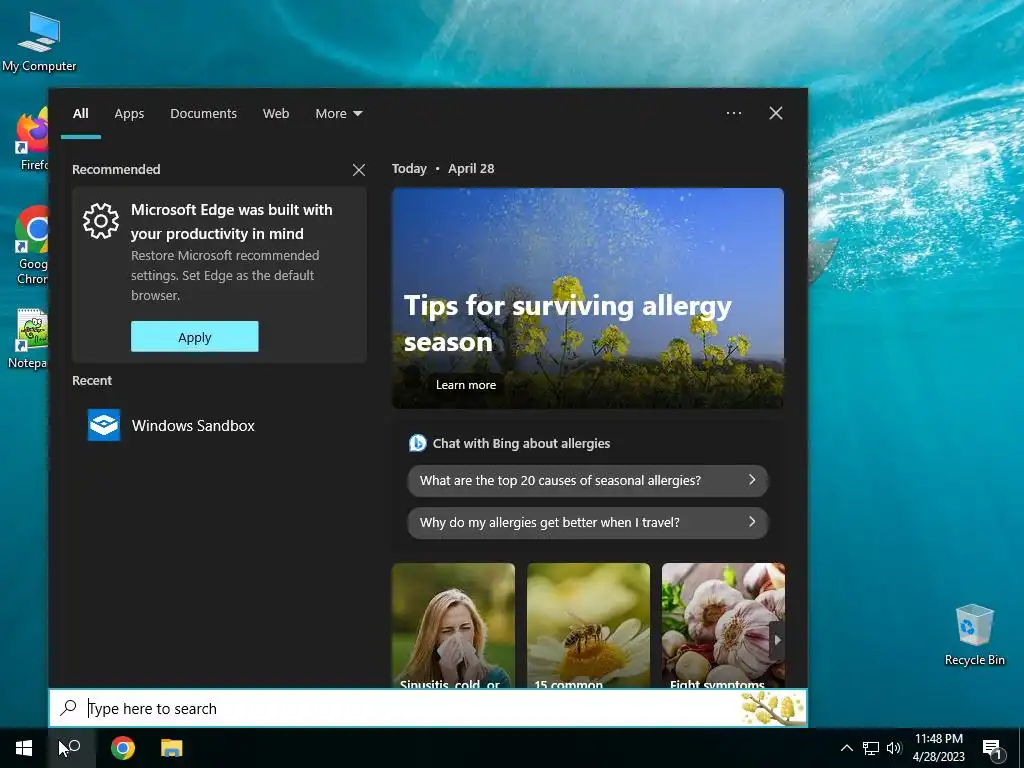Show next article cards with arrow
Image resolution: width=1024 pixels, height=768 pixels.
pos(777,640)
